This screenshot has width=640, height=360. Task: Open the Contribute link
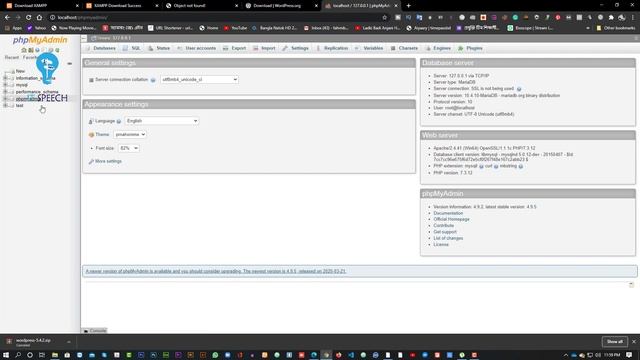tap(443, 226)
